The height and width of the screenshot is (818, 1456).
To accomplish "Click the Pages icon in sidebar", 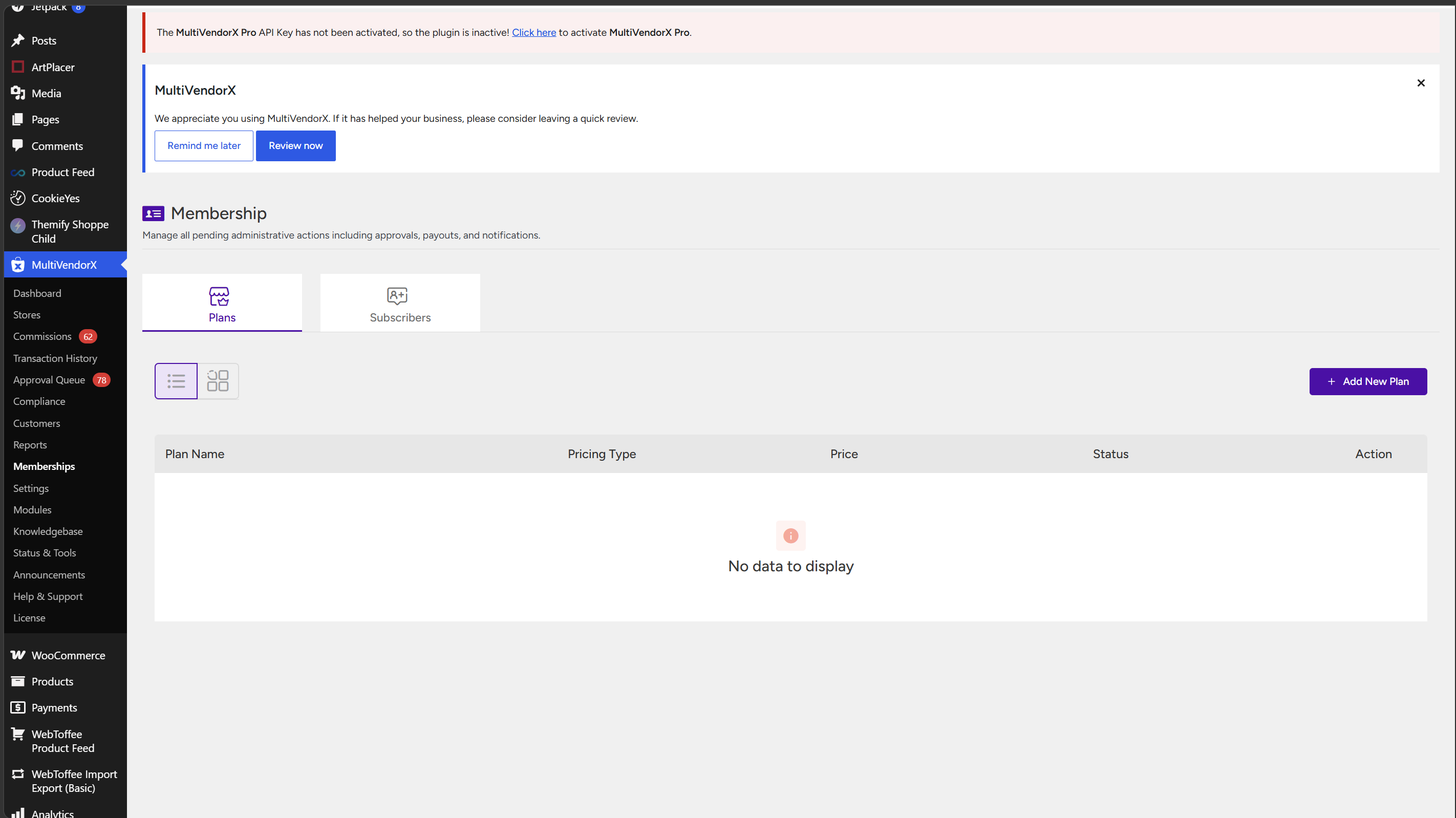I will [x=18, y=119].
